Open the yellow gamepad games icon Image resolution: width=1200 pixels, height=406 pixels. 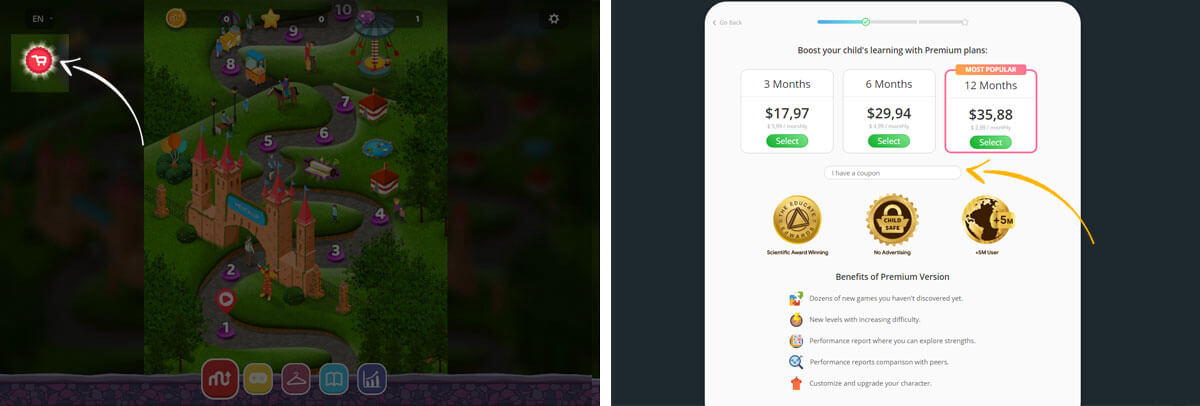pos(257,378)
